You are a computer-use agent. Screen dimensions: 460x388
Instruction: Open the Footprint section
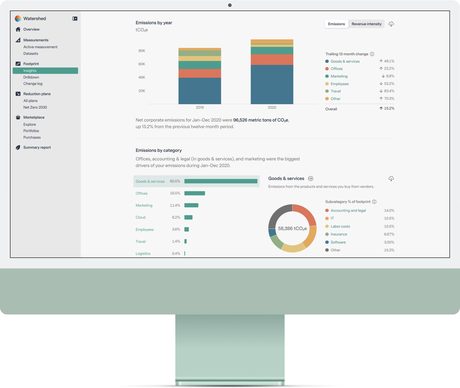pos(31,64)
